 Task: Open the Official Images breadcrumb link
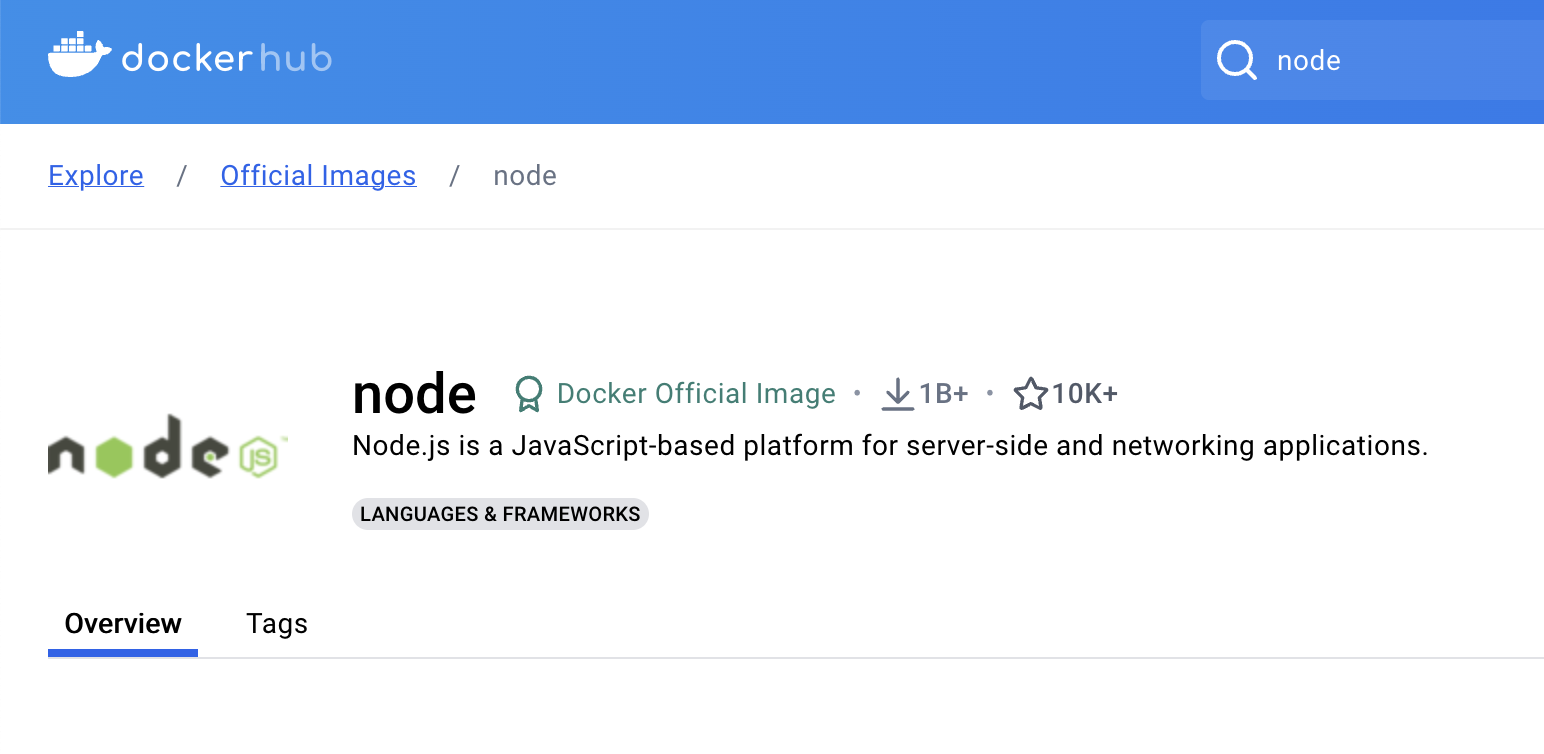[318, 176]
